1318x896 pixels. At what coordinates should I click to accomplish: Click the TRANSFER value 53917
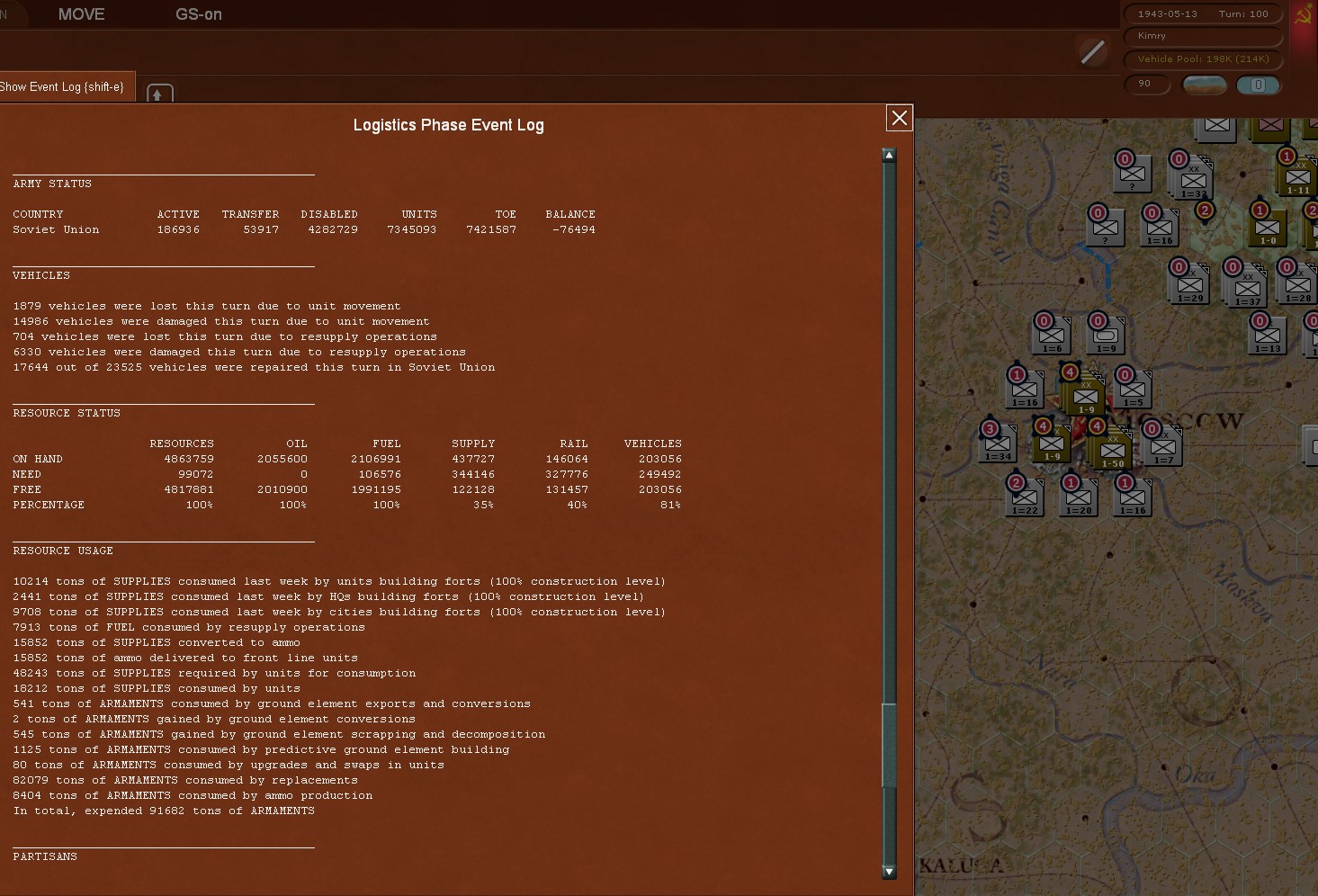coord(261,229)
